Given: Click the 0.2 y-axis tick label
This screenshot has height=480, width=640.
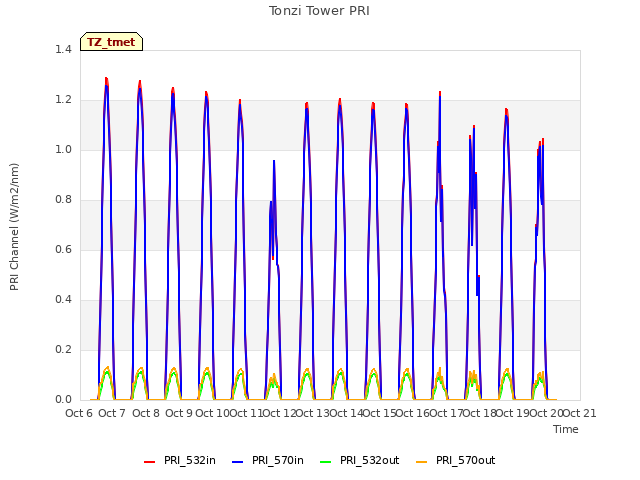Looking at the screenshot, I should click(63, 350).
